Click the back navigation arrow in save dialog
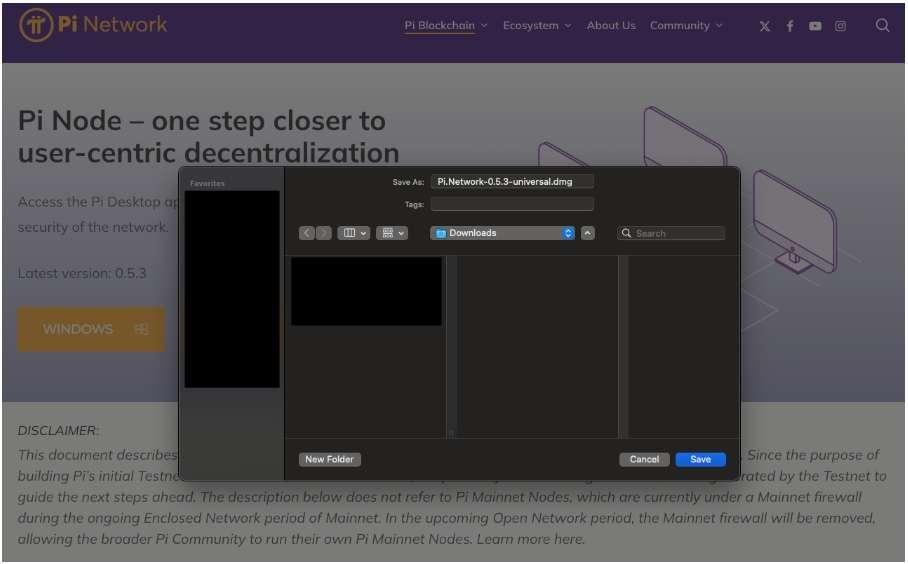Image resolution: width=908 pixels, height=564 pixels. tap(307, 233)
